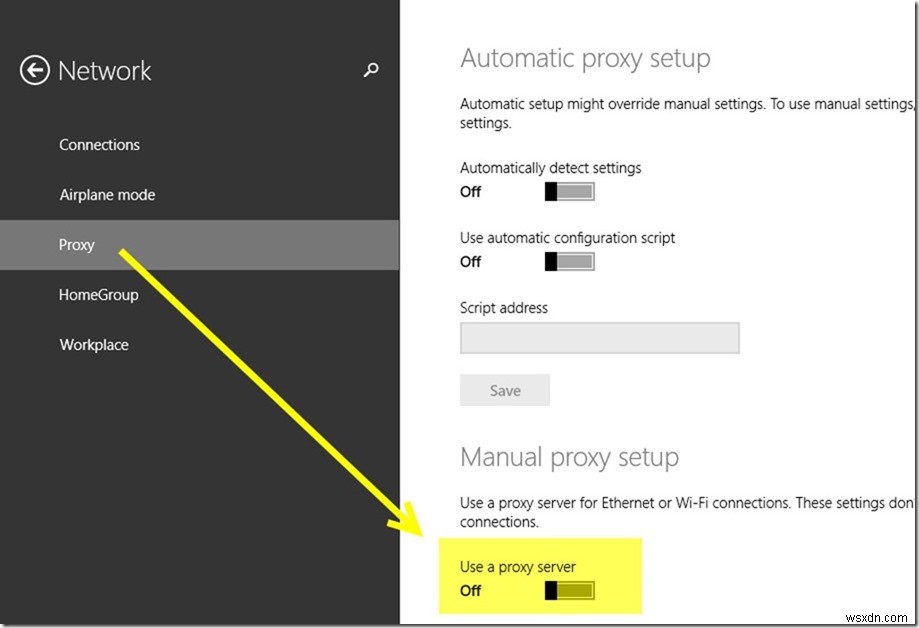This screenshot has width=919, height=628.
Task: Enable Use automatic configuration script
Action: click(569, 261)
